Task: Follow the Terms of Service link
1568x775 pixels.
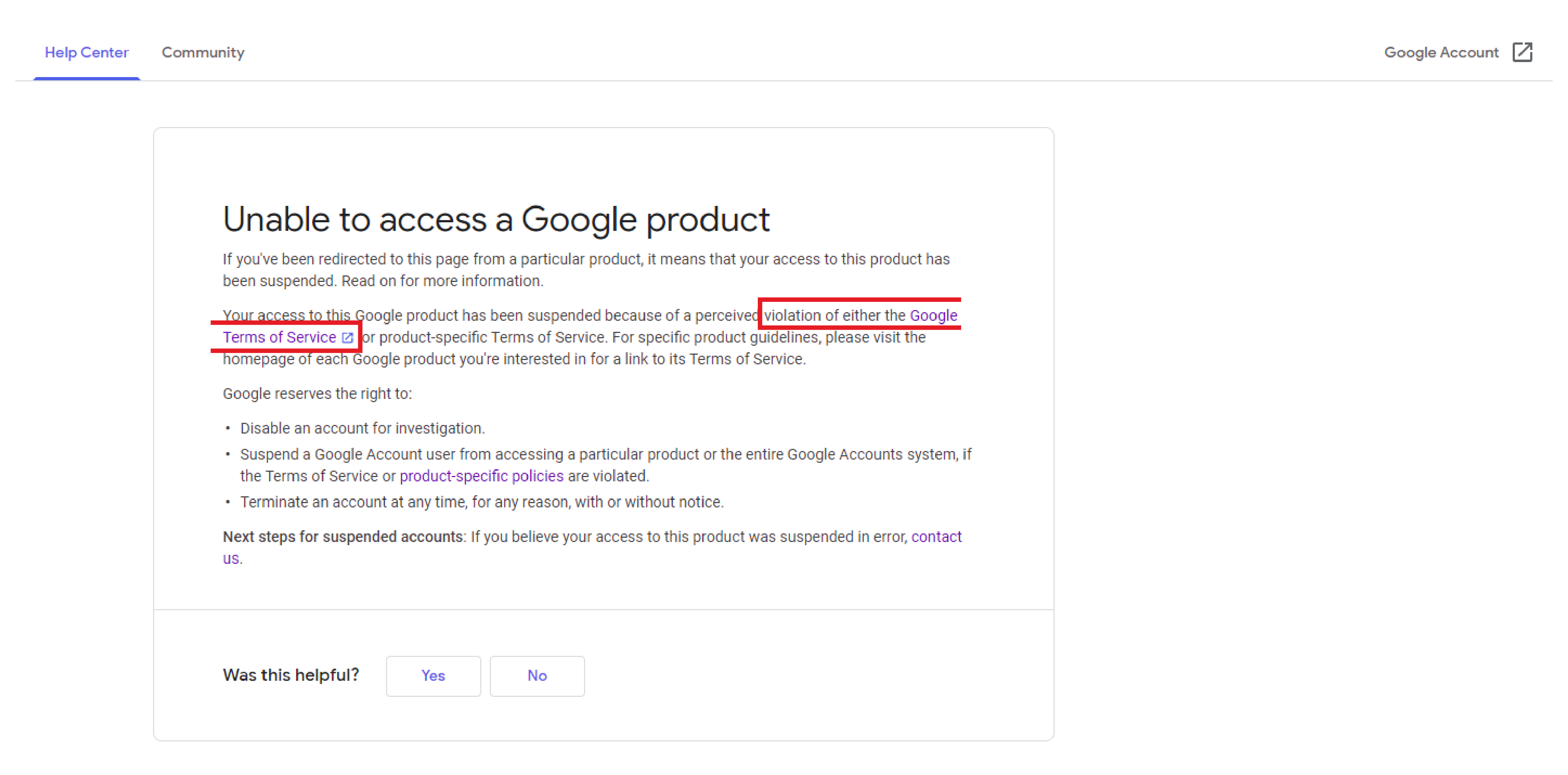Action: point(279,337)
